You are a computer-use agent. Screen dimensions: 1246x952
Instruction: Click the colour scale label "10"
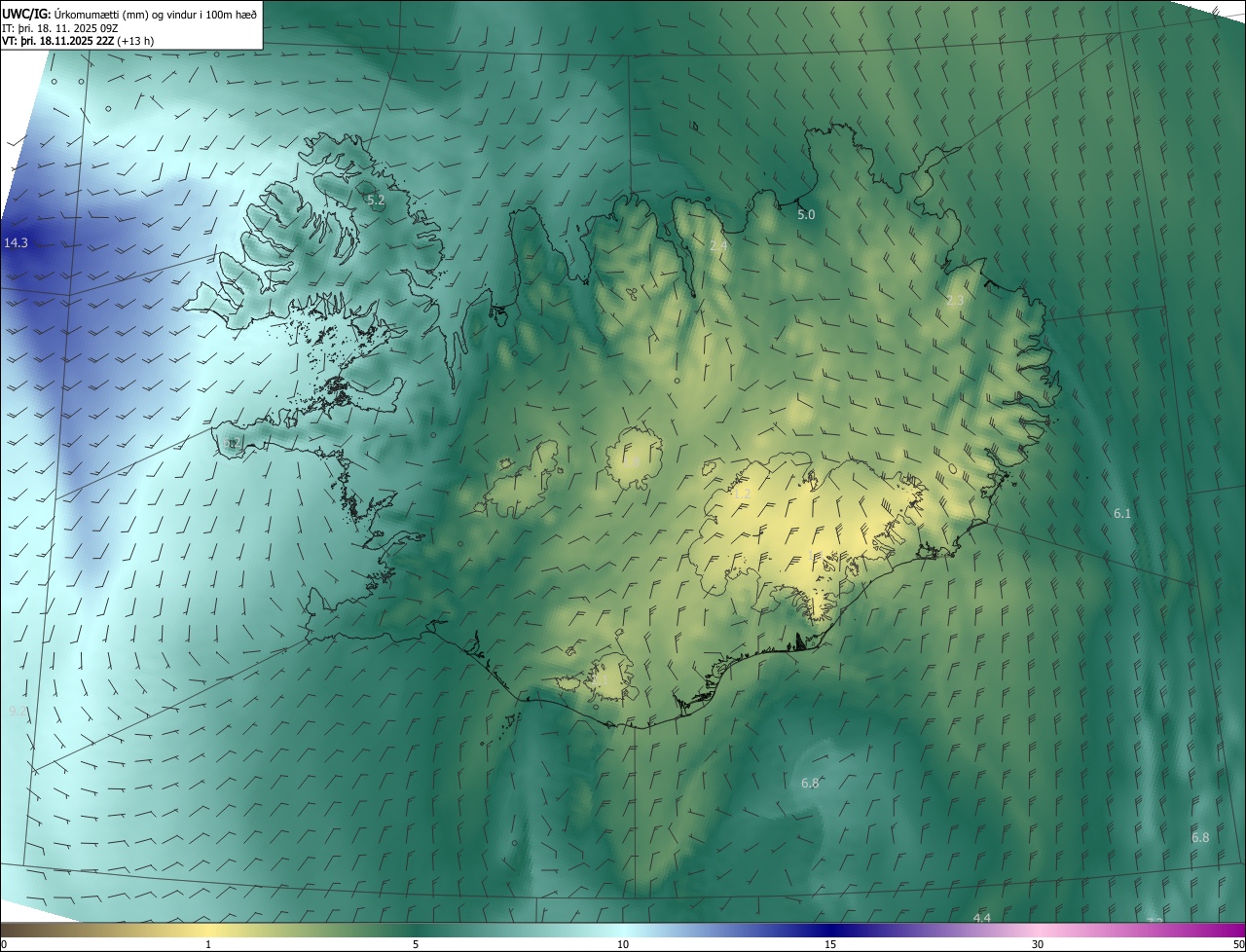coord(623,945)
